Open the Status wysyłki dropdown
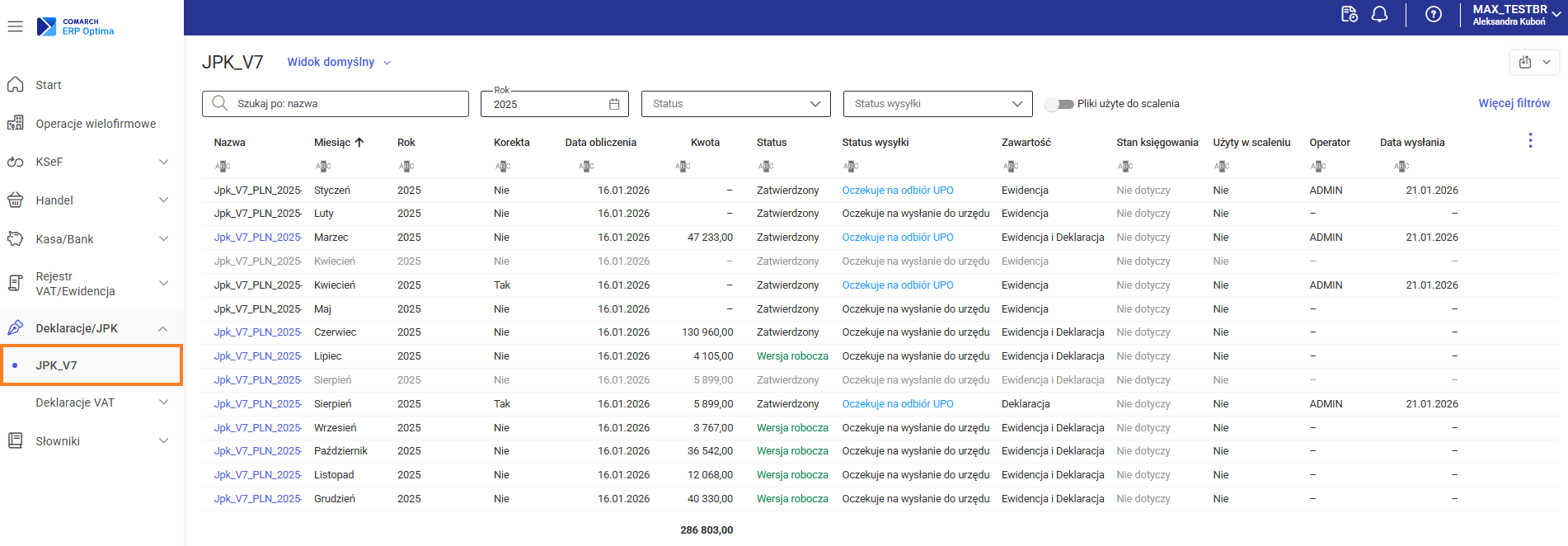Viewport: 1568px width, 546px height. 937,104
